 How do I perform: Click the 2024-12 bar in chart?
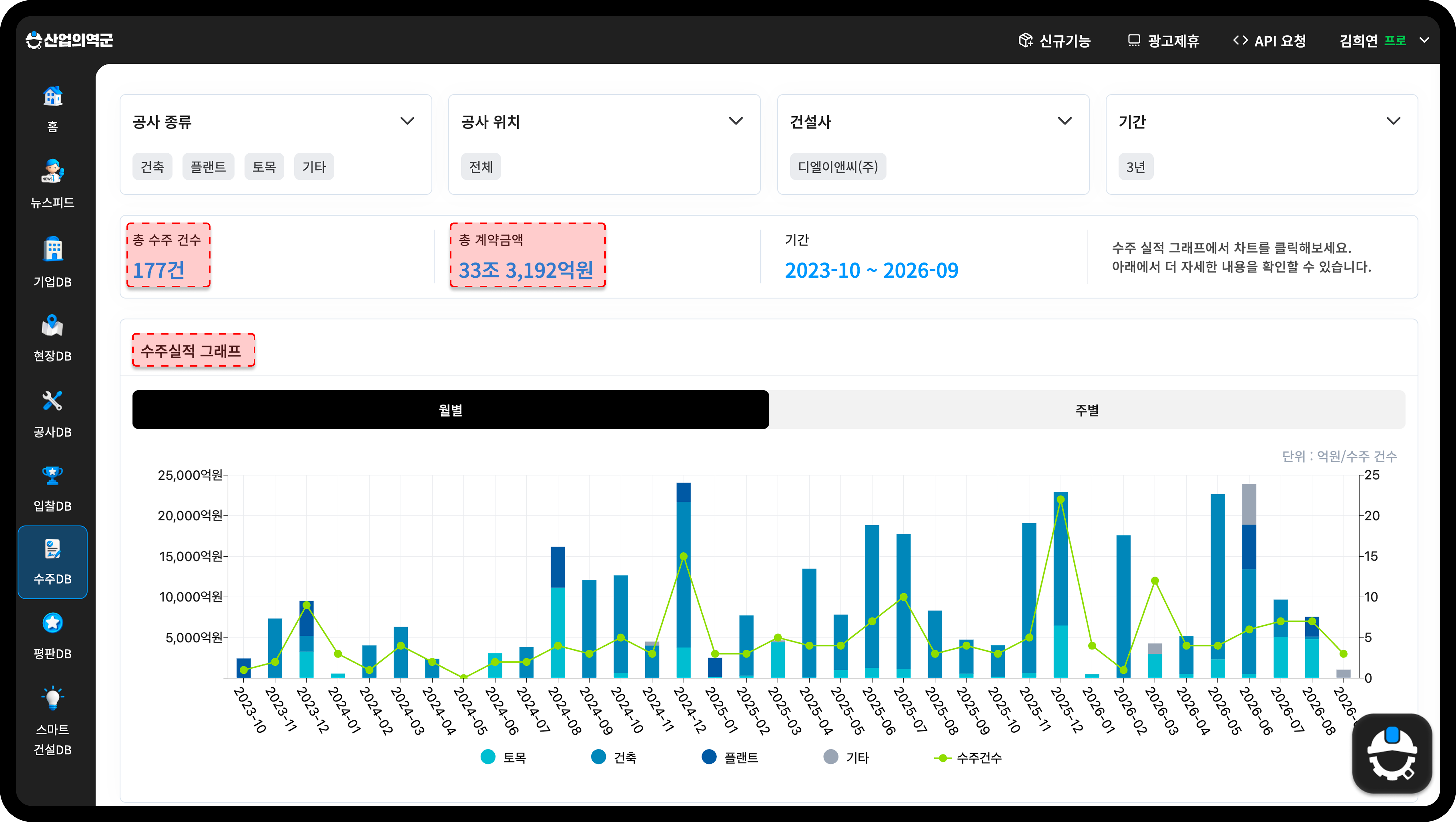pos(683,580)
